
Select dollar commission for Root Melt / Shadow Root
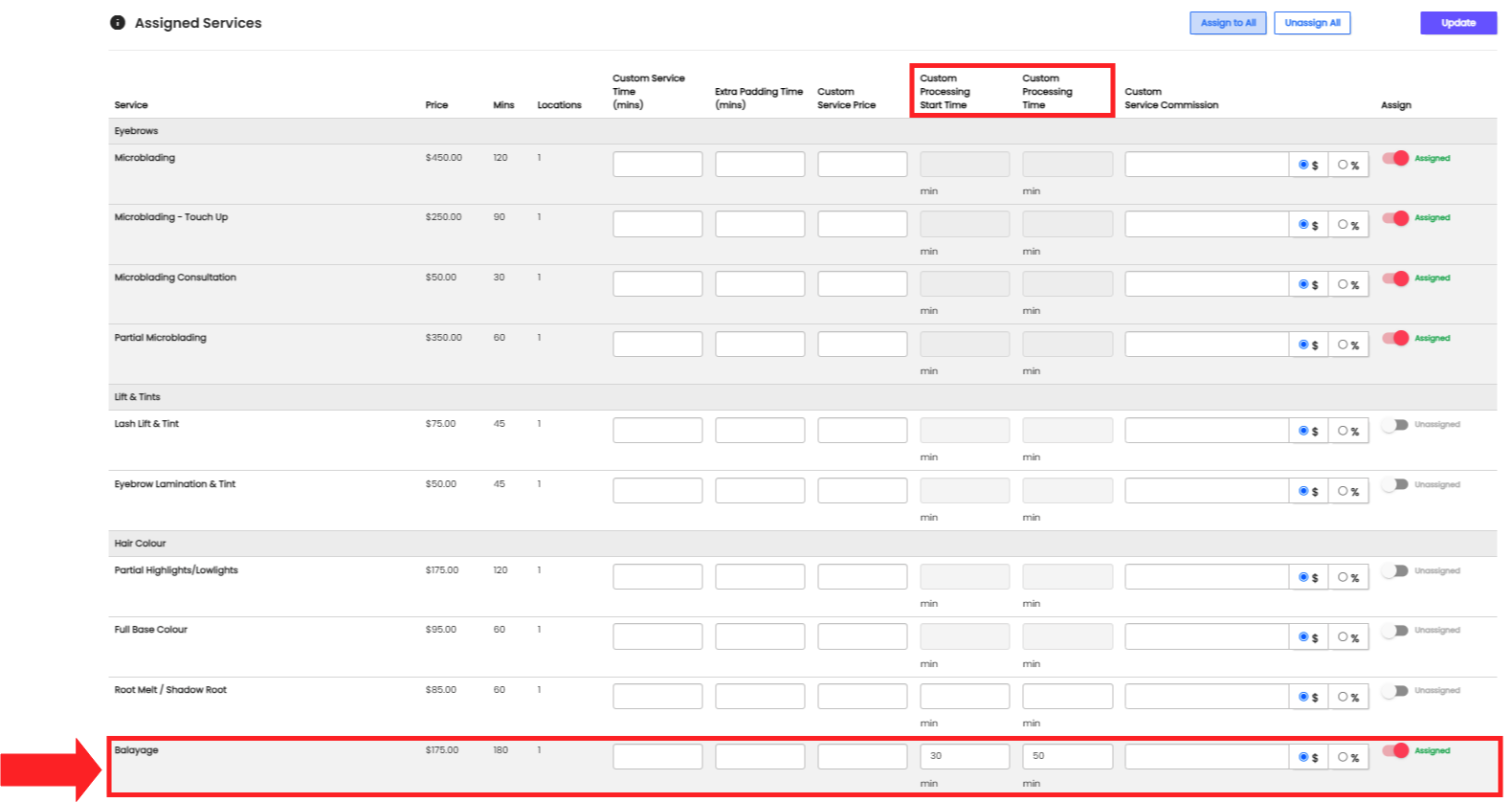click(x=1303, y=697)
